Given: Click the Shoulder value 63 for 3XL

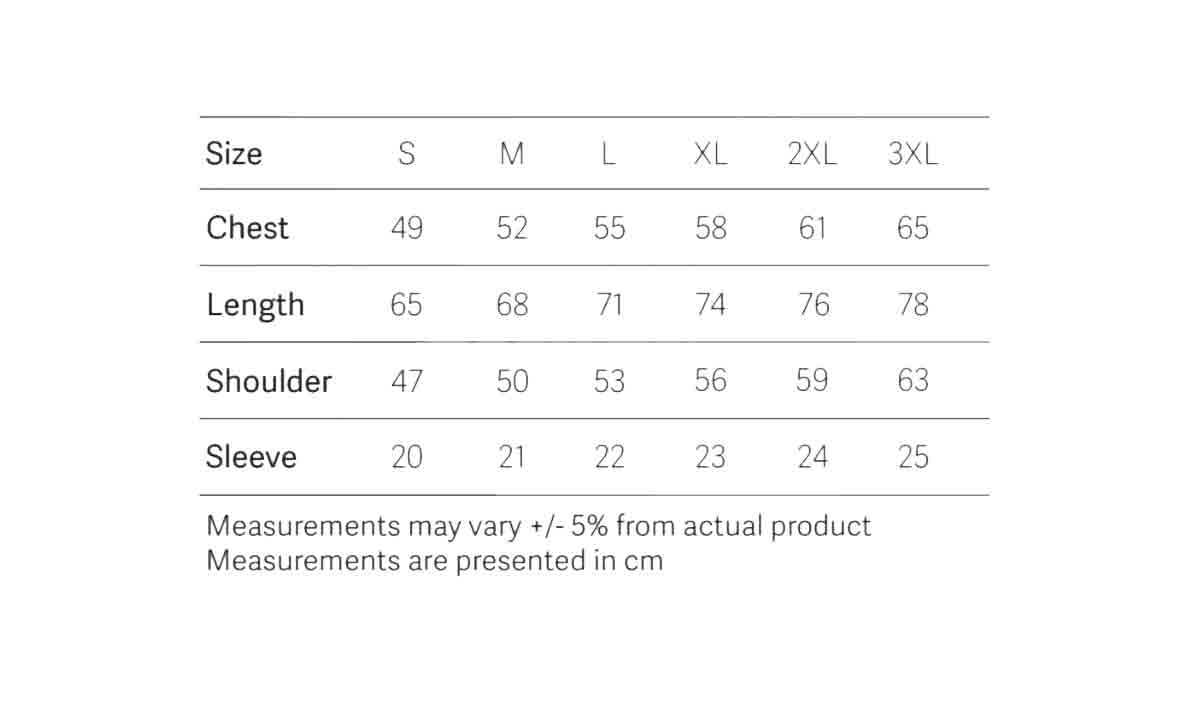Looking at the screenshot, I should (913, 380).
